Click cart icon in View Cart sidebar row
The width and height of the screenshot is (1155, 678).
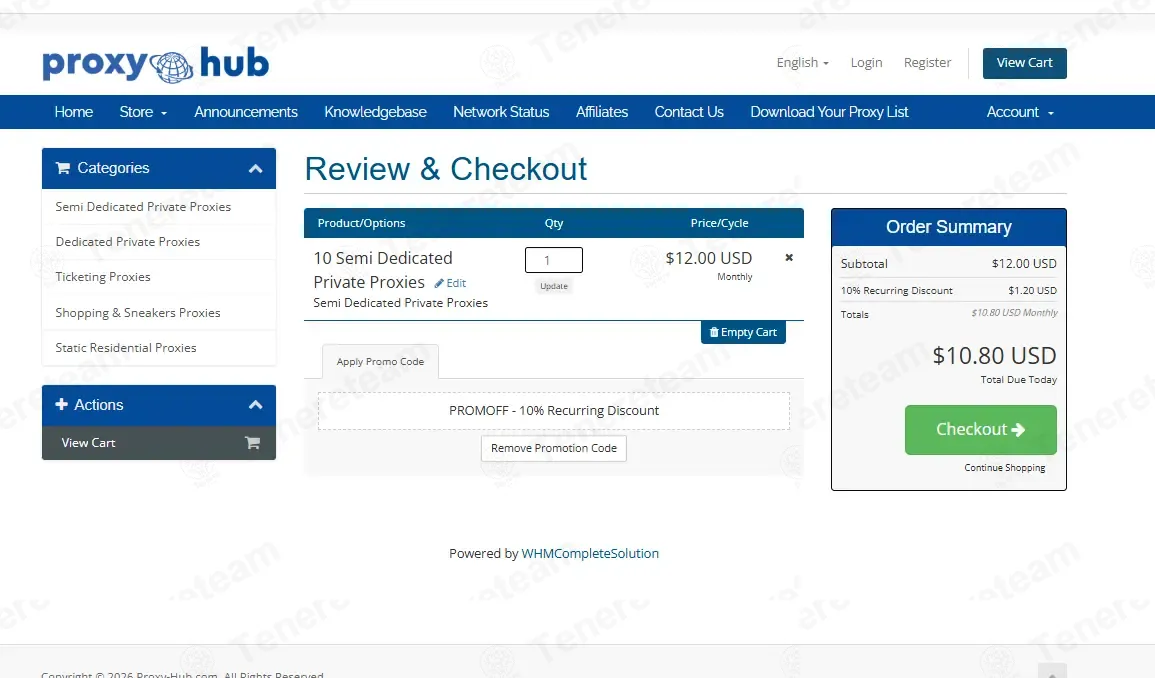[x=253, y=443]
